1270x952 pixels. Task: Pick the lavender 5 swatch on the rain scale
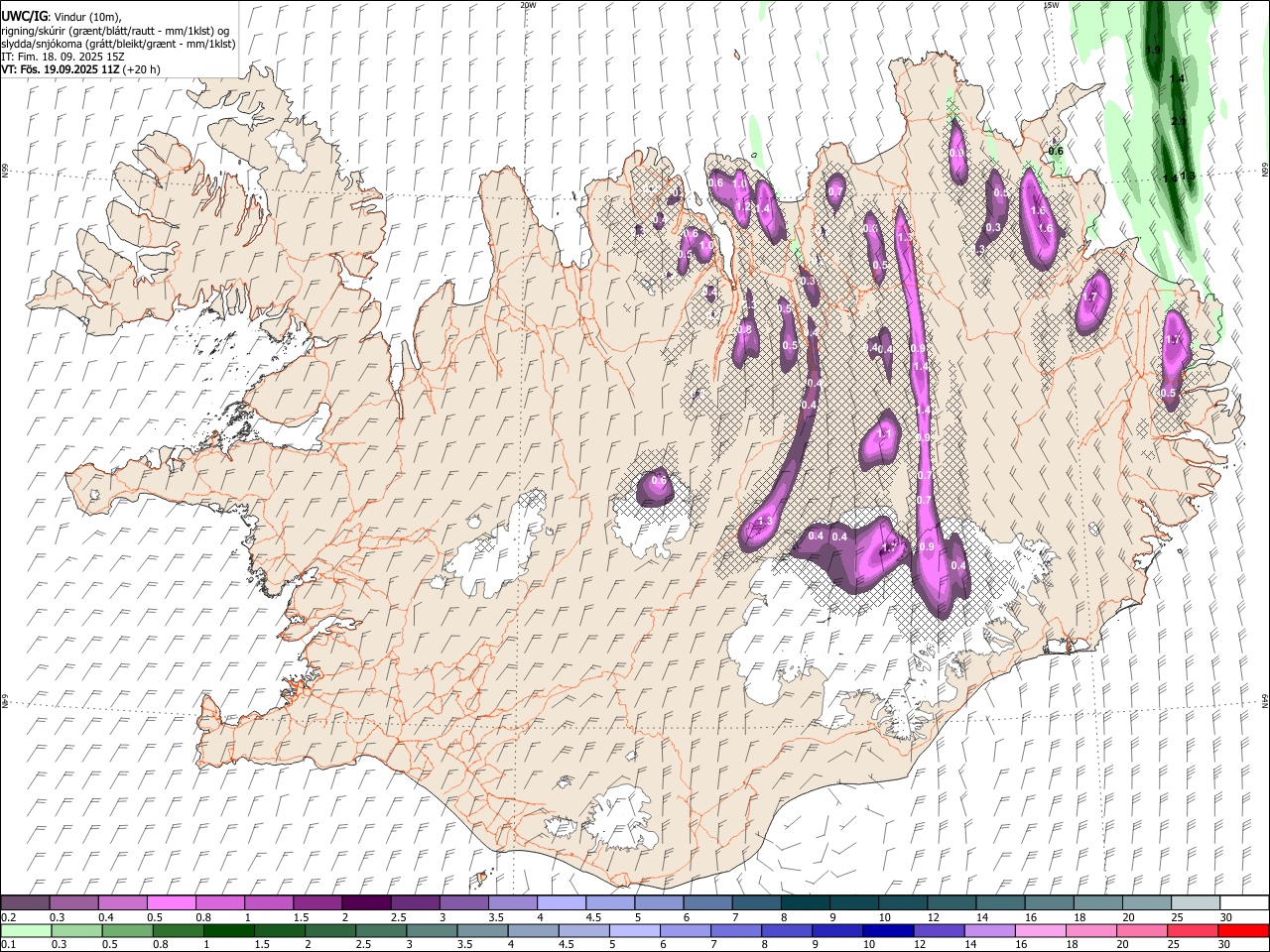[x=635, y=930]
